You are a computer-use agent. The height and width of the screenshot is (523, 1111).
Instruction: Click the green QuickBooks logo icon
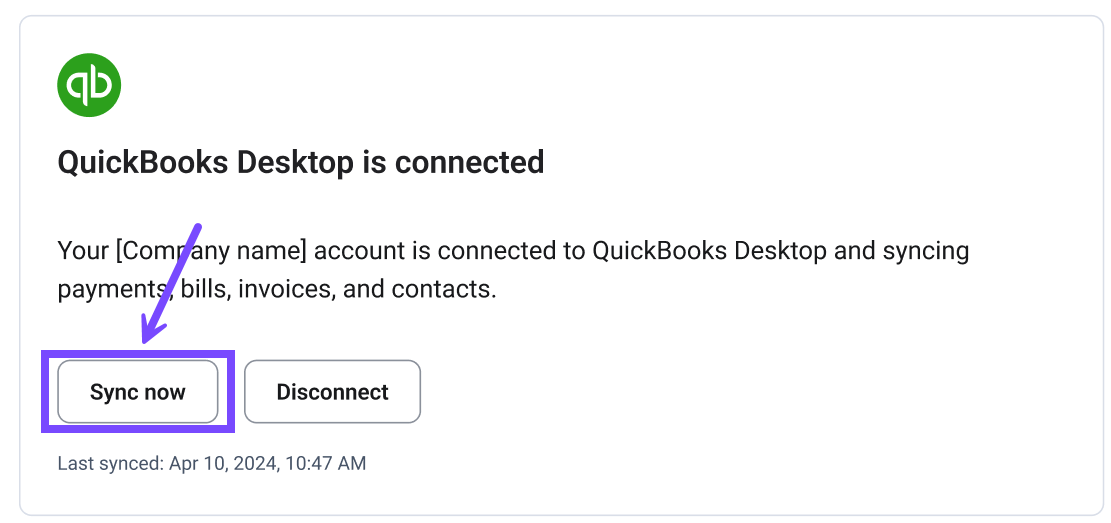pos(89,85)
